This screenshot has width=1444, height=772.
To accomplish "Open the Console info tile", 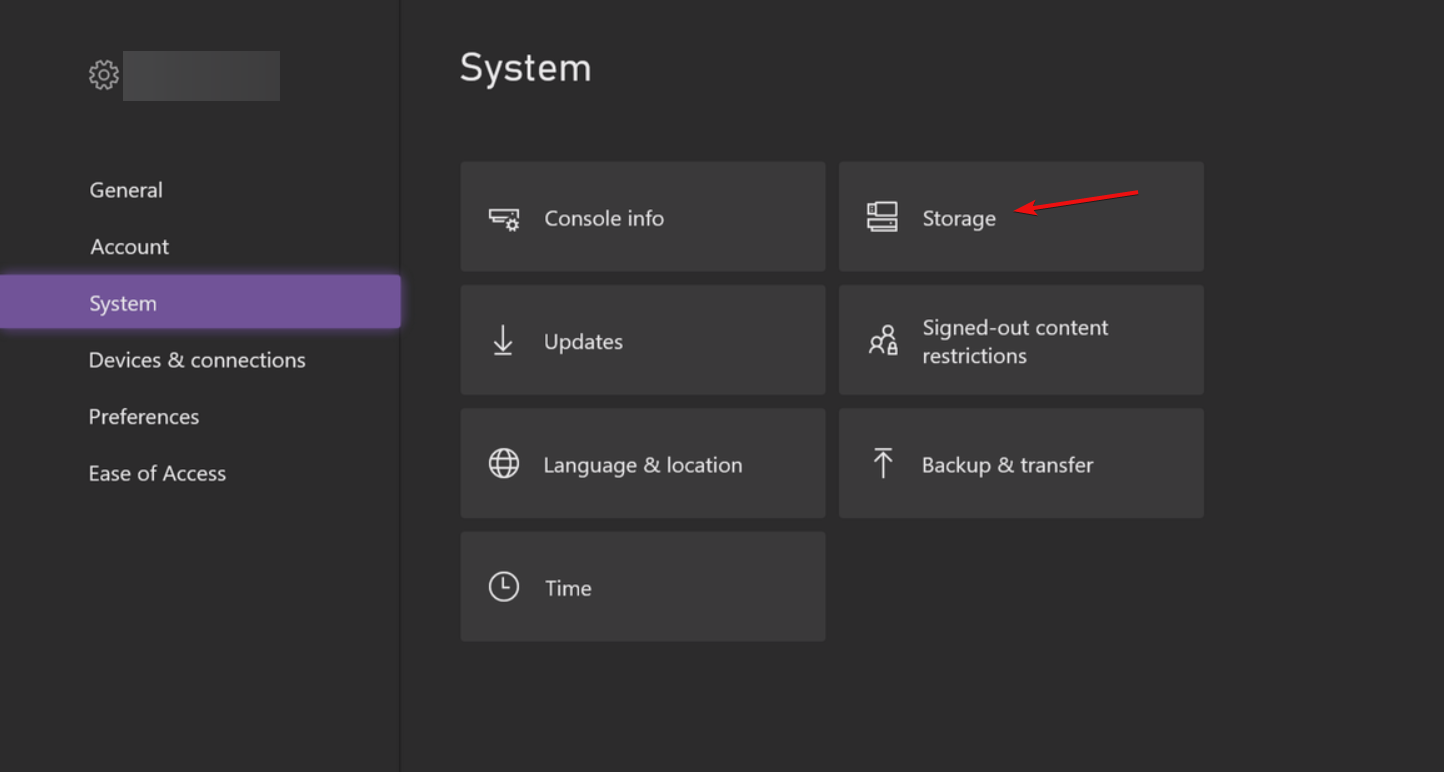I will (x=642, y=217).
